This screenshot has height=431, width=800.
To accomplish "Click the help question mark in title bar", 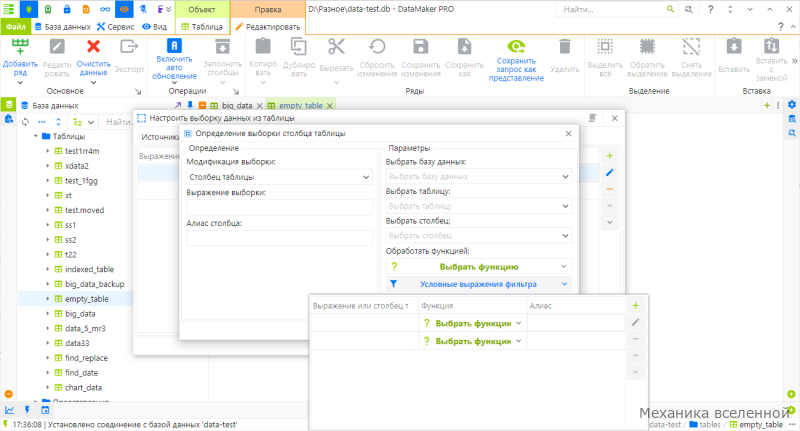I will (x=710, y=9).
